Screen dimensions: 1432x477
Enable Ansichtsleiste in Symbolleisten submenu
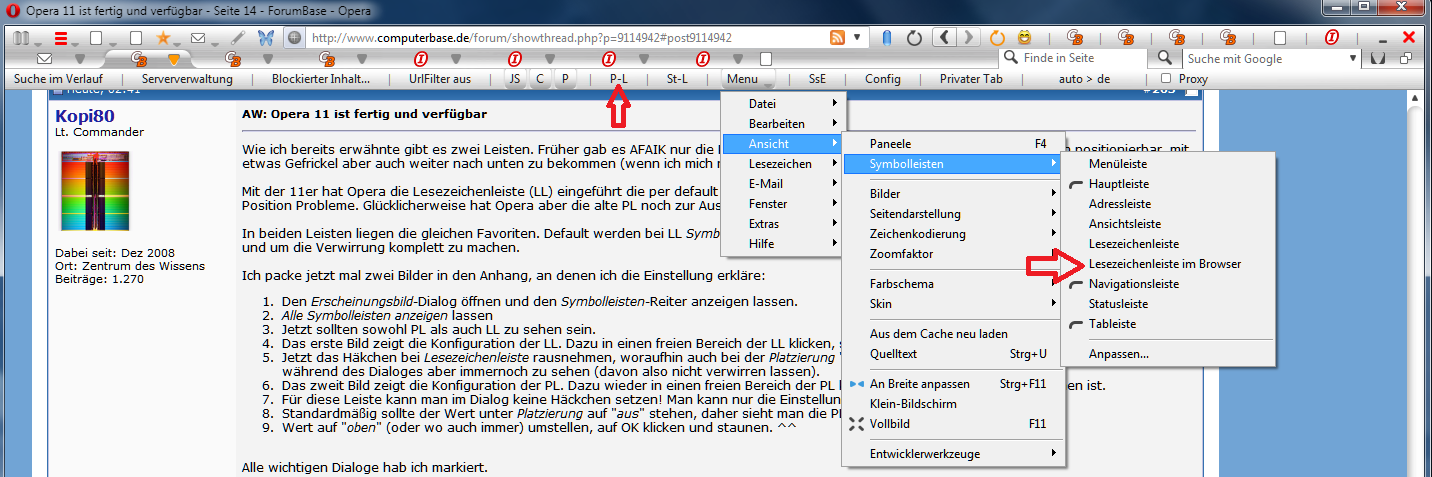[1167, 224]
